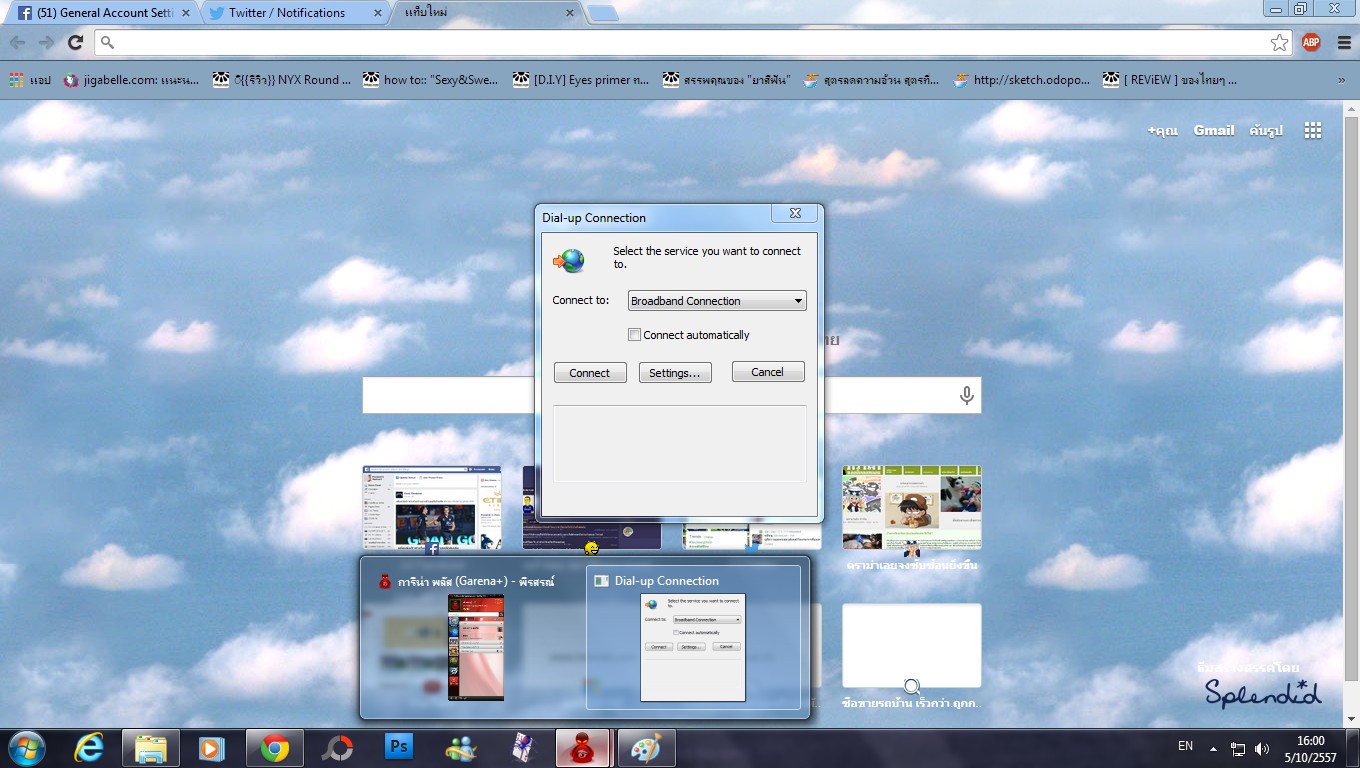Screen dimensions: 1360x768
Task: Open a new Chrome tab
Action: (602, 13)
